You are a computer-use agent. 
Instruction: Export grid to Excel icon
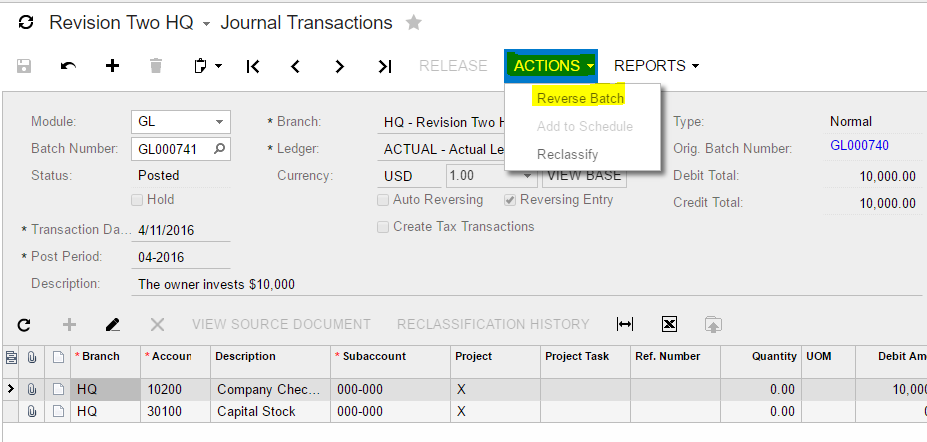click(x=669, y=324)
